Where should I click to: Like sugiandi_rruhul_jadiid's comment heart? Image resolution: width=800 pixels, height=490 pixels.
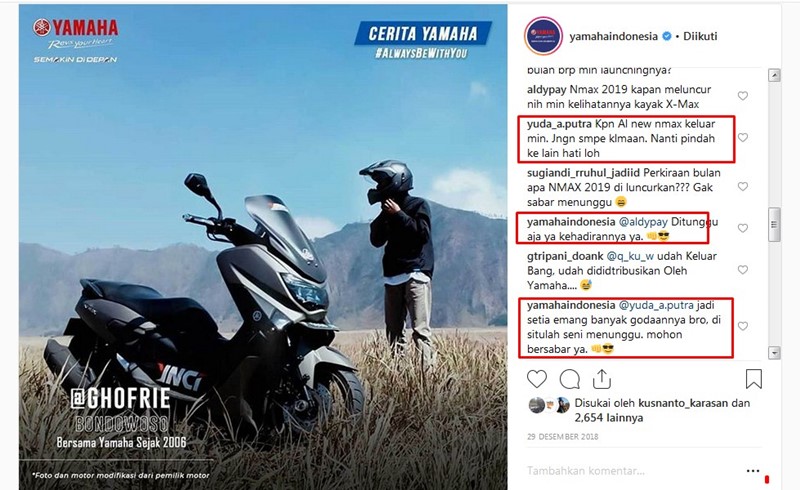click(x=743, y=187)
